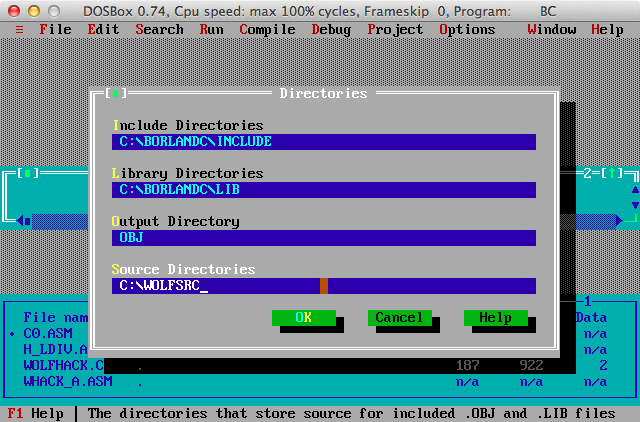Click the macOS yellow minimize button
640x422 pixels.
point(34,11)
